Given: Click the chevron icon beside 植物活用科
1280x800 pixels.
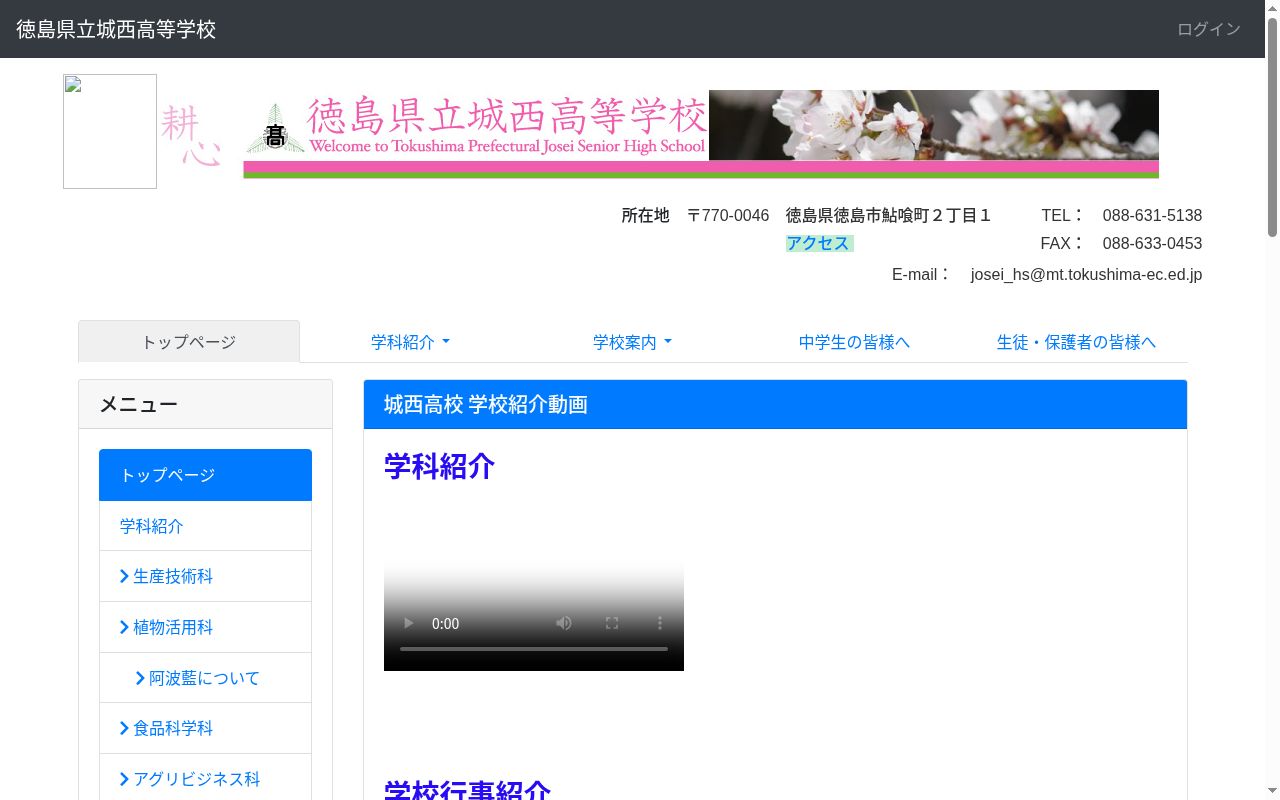Looking at the screenshot, I should [x=125, y=627].
